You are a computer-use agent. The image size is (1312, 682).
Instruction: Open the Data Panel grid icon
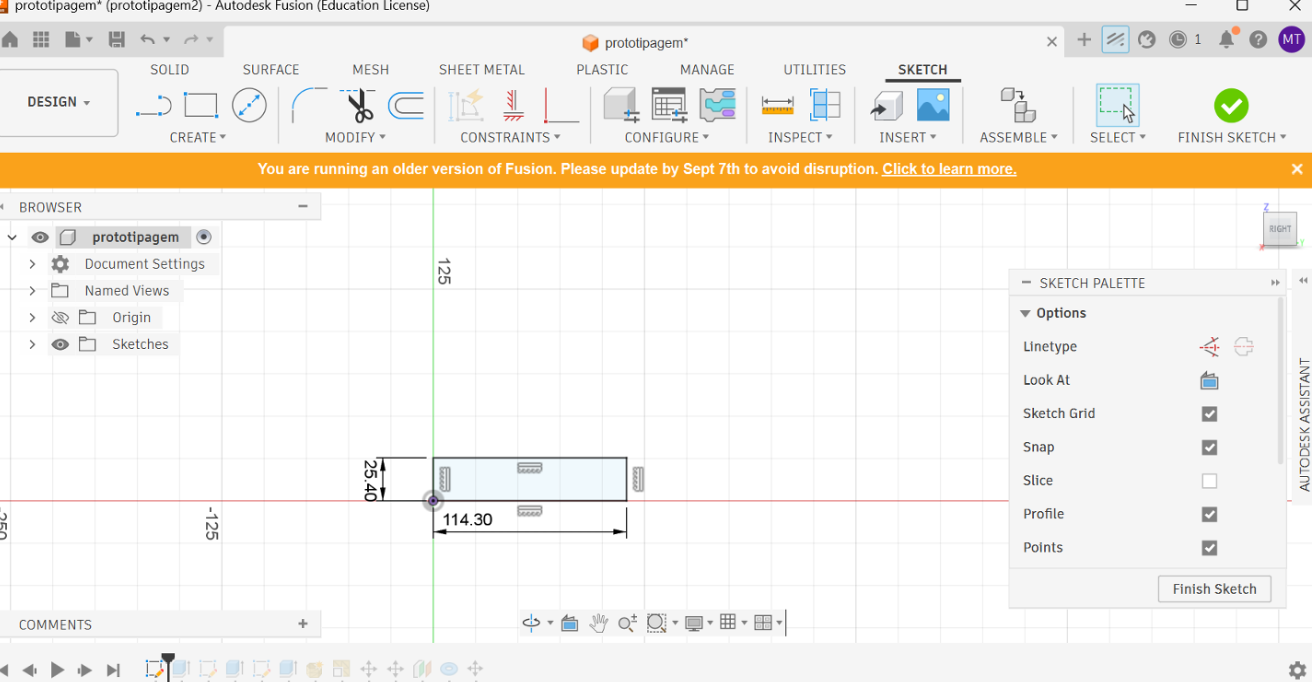point(41,40)
